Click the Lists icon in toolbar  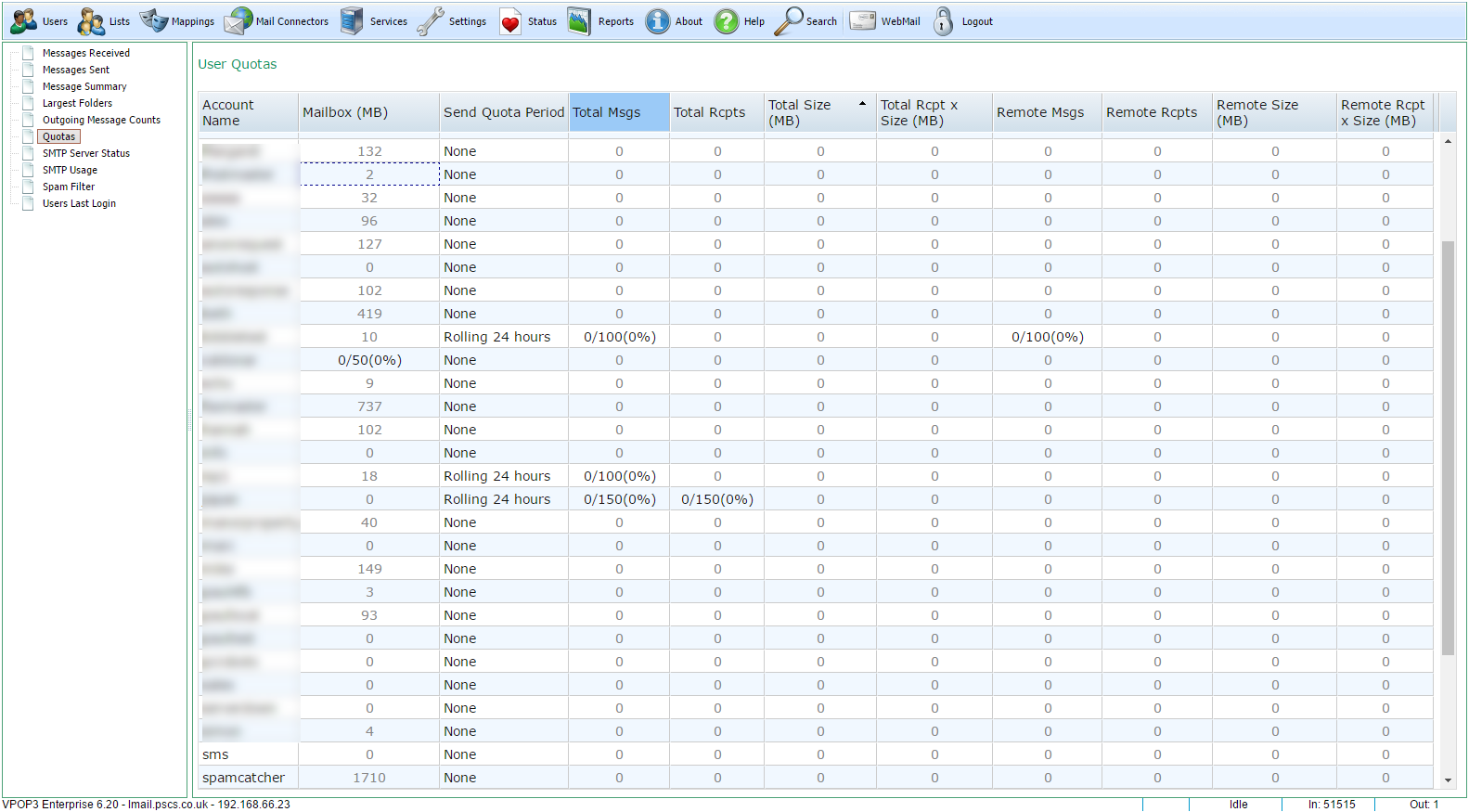(x=91, y=21)
